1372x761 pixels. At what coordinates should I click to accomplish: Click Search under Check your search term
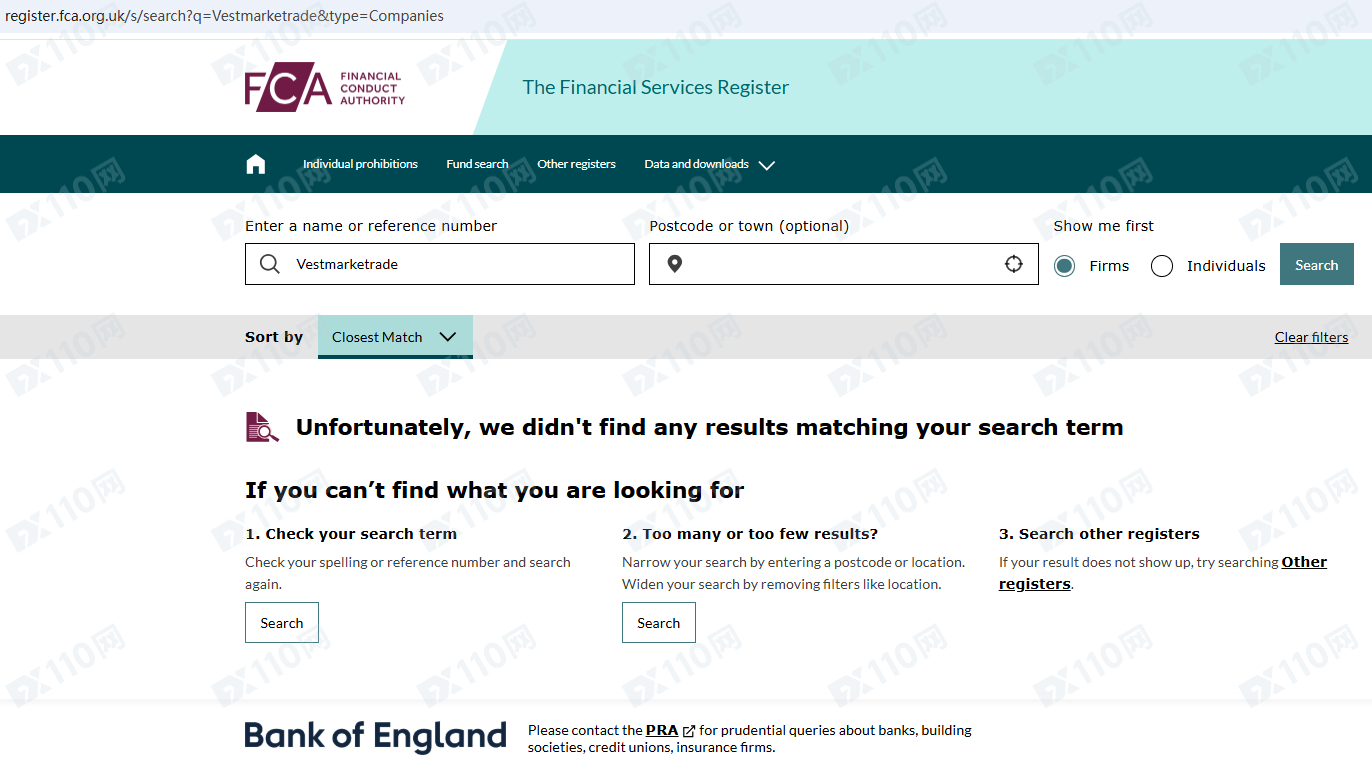click(282, 623)
